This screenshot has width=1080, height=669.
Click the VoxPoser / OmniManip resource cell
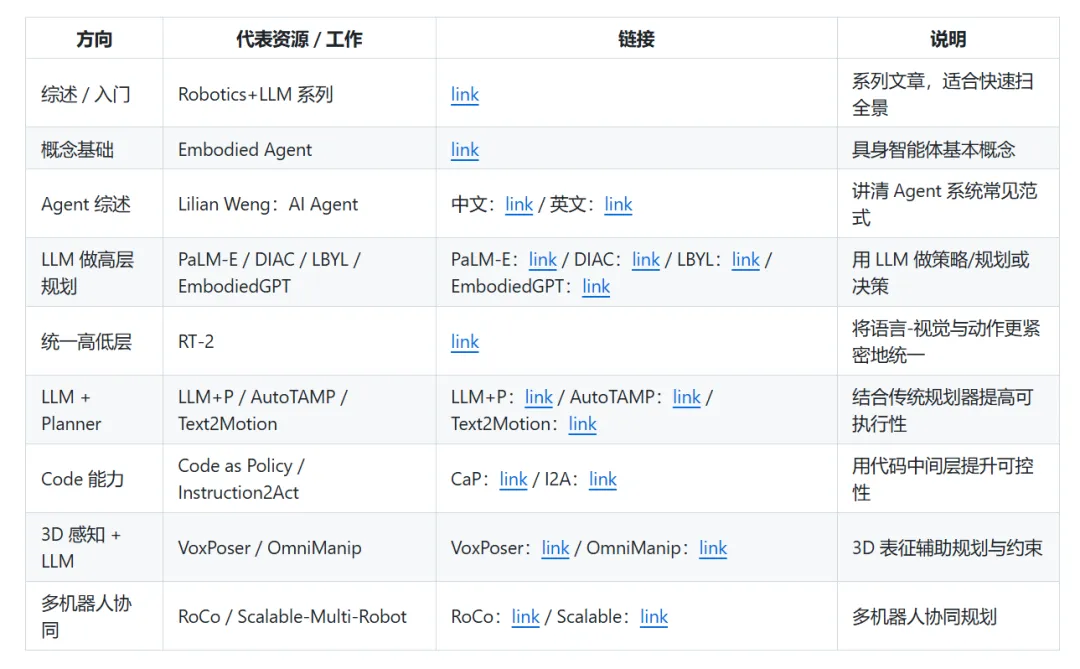coord(299,548)
